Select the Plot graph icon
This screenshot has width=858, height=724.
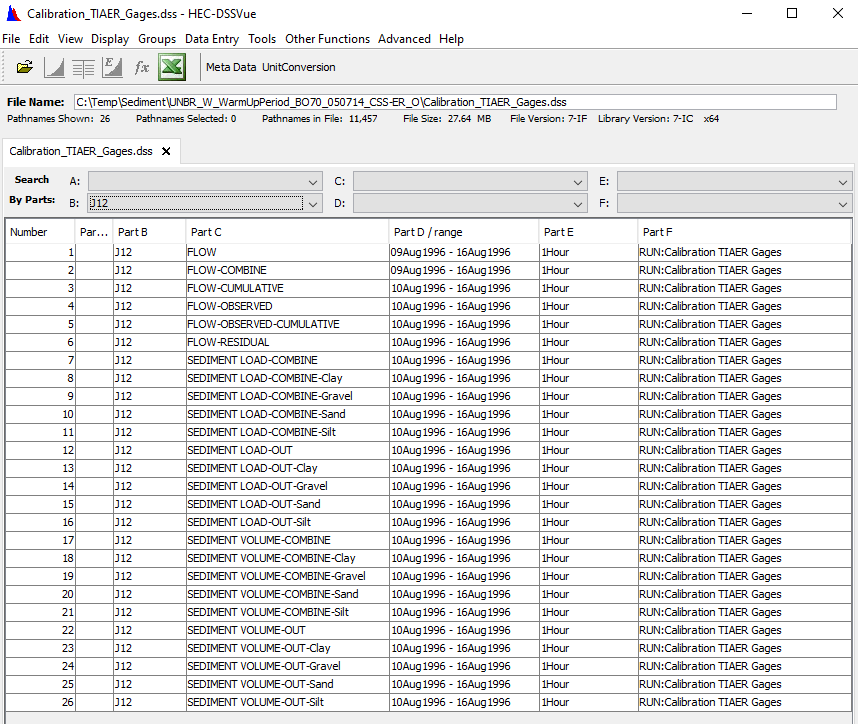(x=53, y=67)
